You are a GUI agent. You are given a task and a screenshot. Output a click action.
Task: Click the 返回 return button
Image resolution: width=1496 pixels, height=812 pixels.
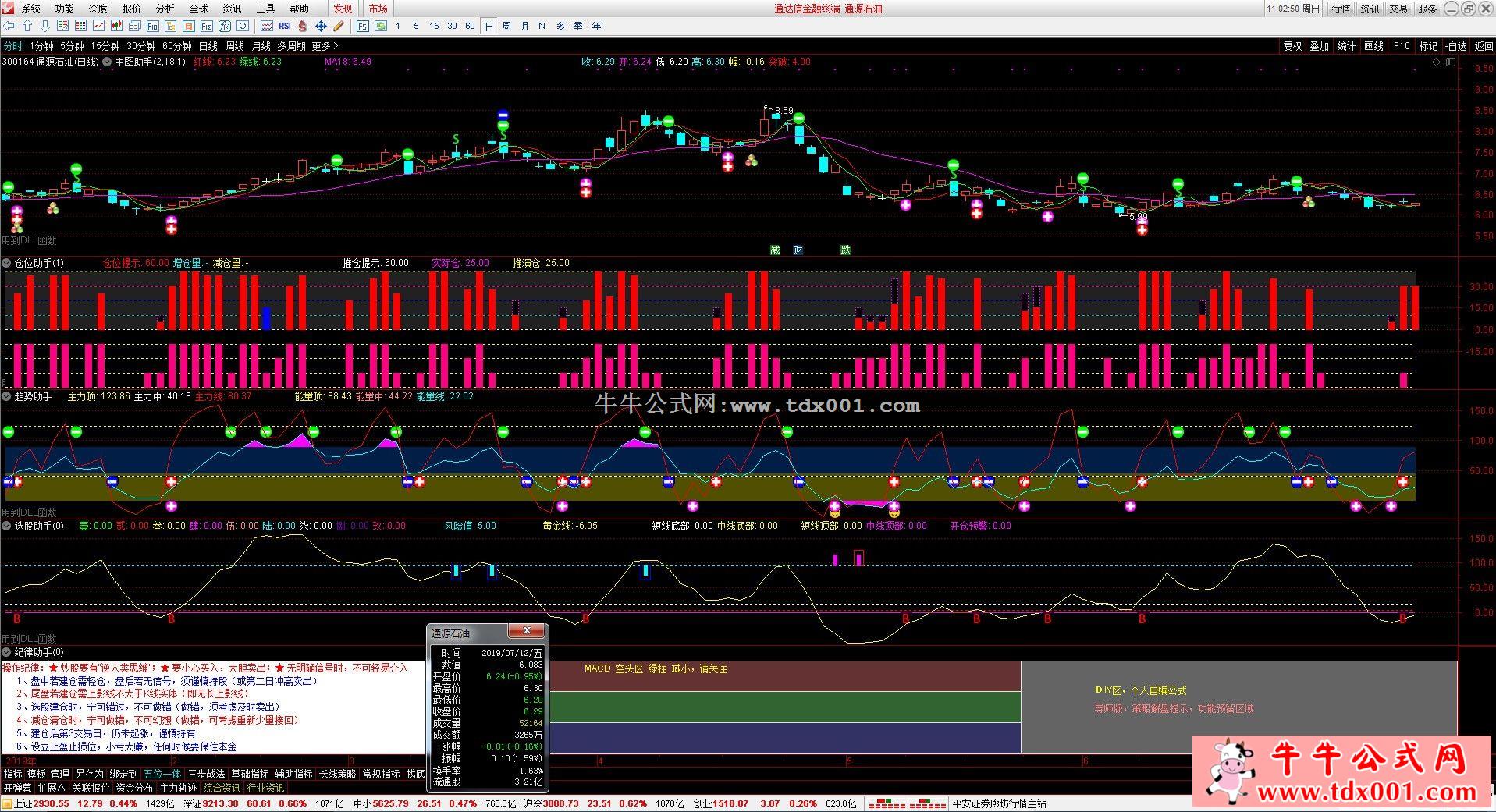point(1484,46)
